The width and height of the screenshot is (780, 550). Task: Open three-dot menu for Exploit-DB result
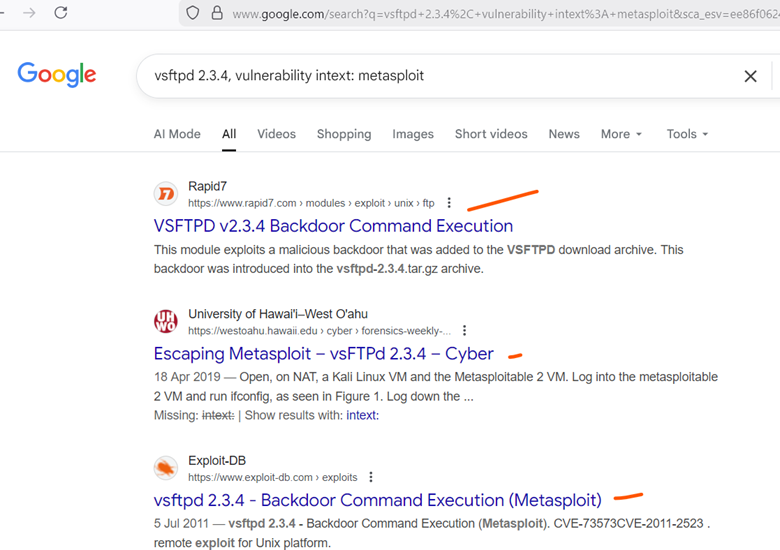371,477
